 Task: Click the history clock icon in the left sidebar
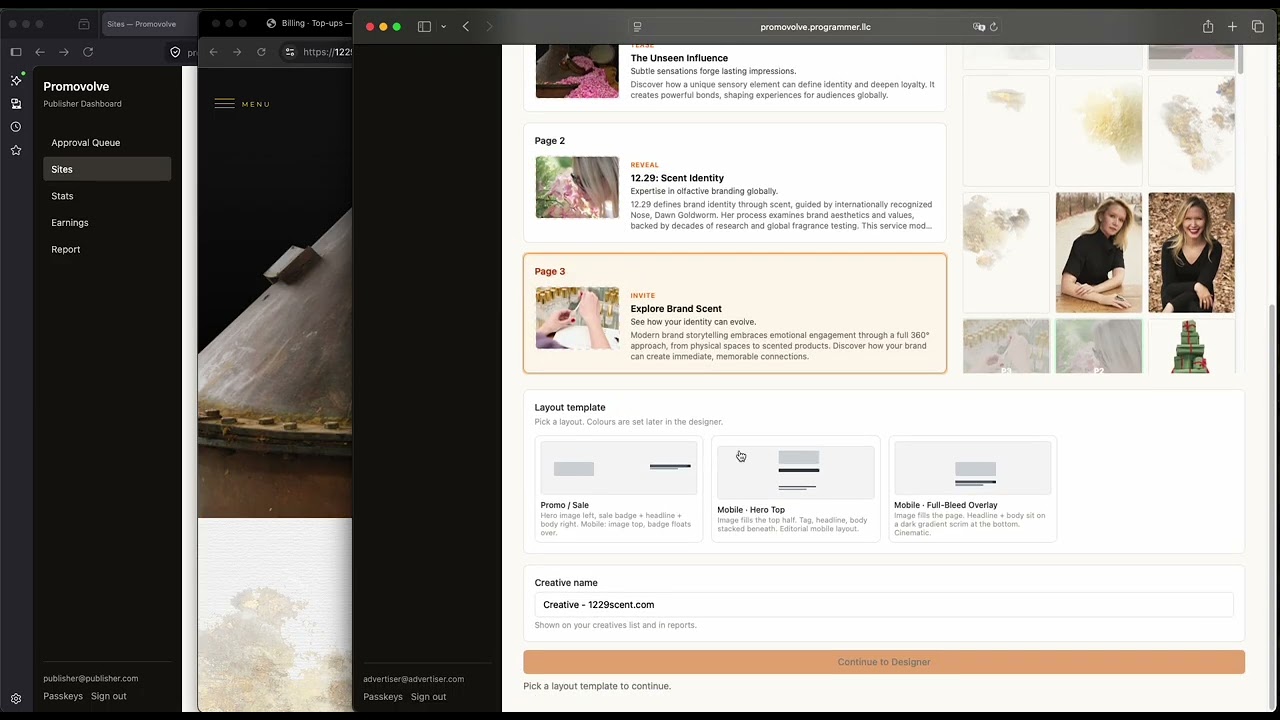[16, 127]
